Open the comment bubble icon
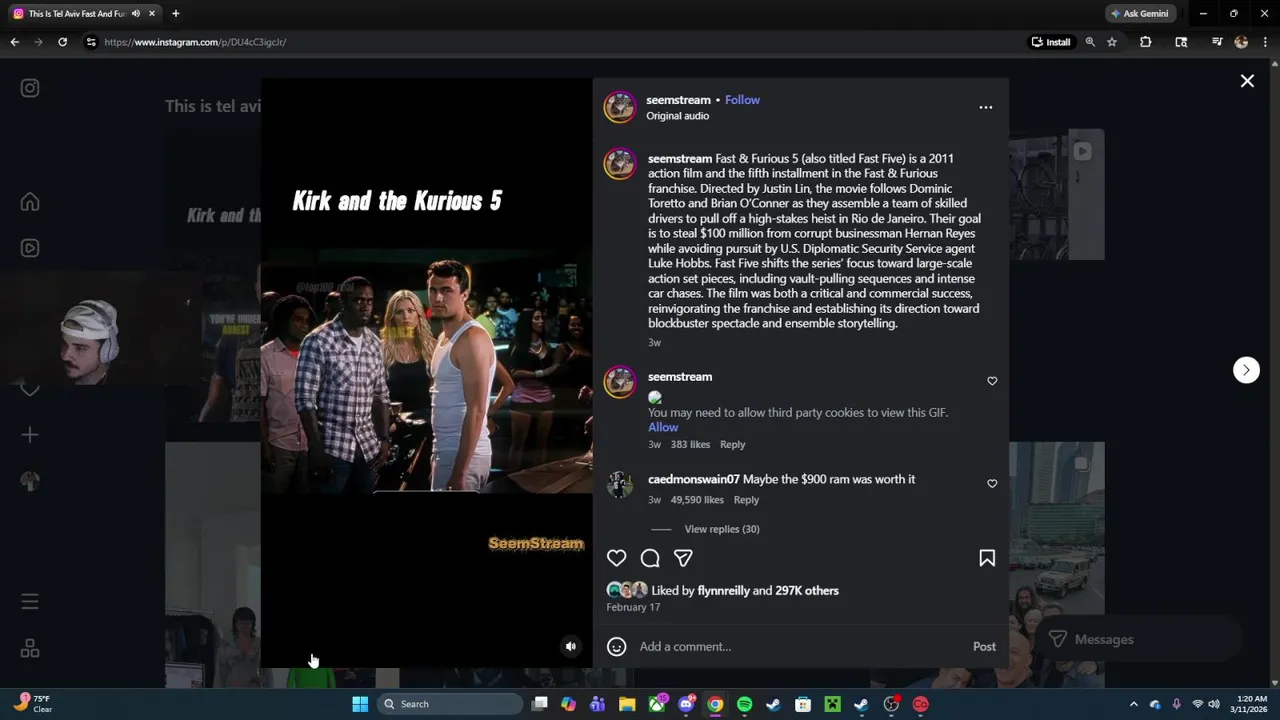The width and height of the screenshot is (1280, 720). tap(650, 558)
